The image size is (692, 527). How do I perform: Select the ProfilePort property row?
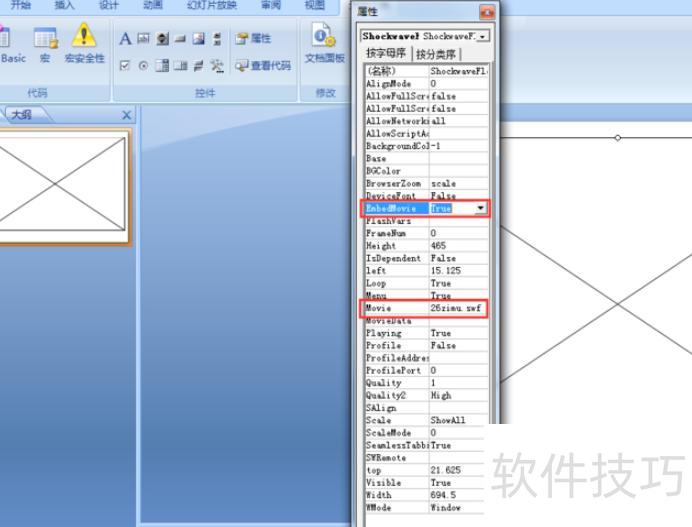426,370
